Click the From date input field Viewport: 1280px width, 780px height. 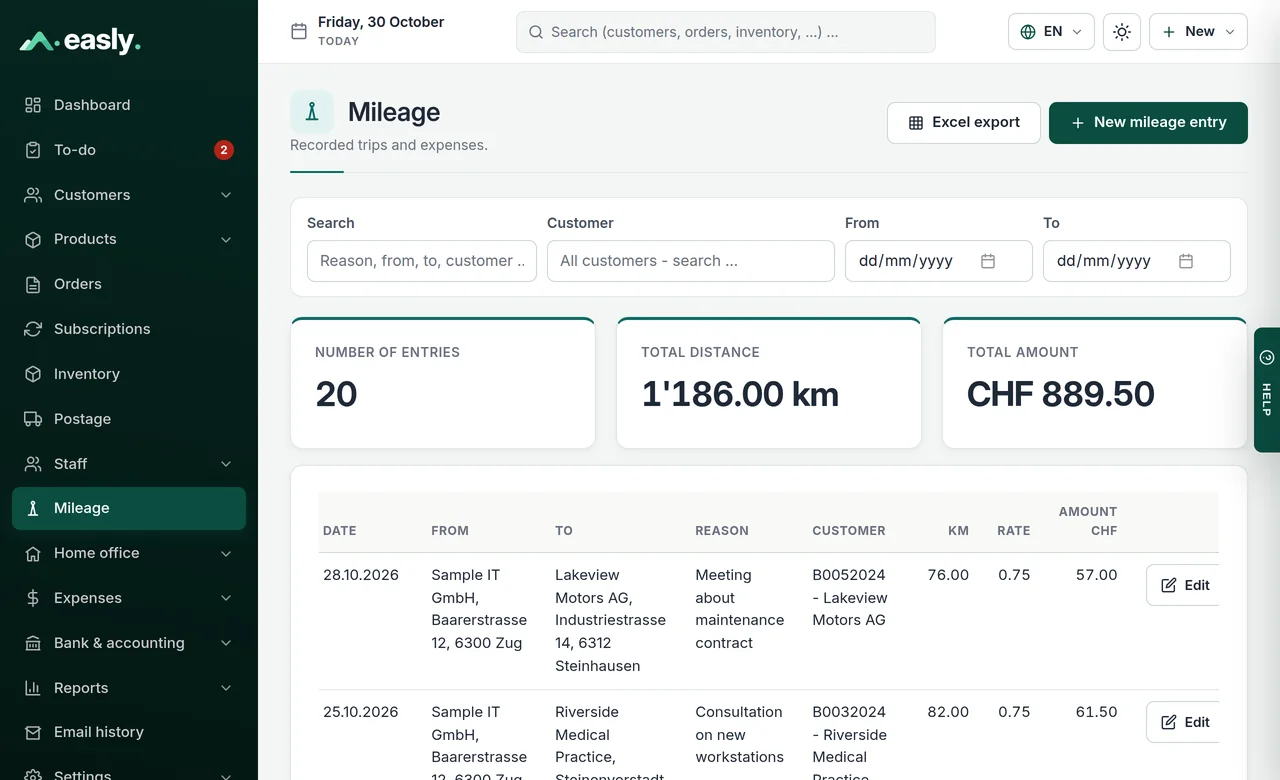(939, 261)
